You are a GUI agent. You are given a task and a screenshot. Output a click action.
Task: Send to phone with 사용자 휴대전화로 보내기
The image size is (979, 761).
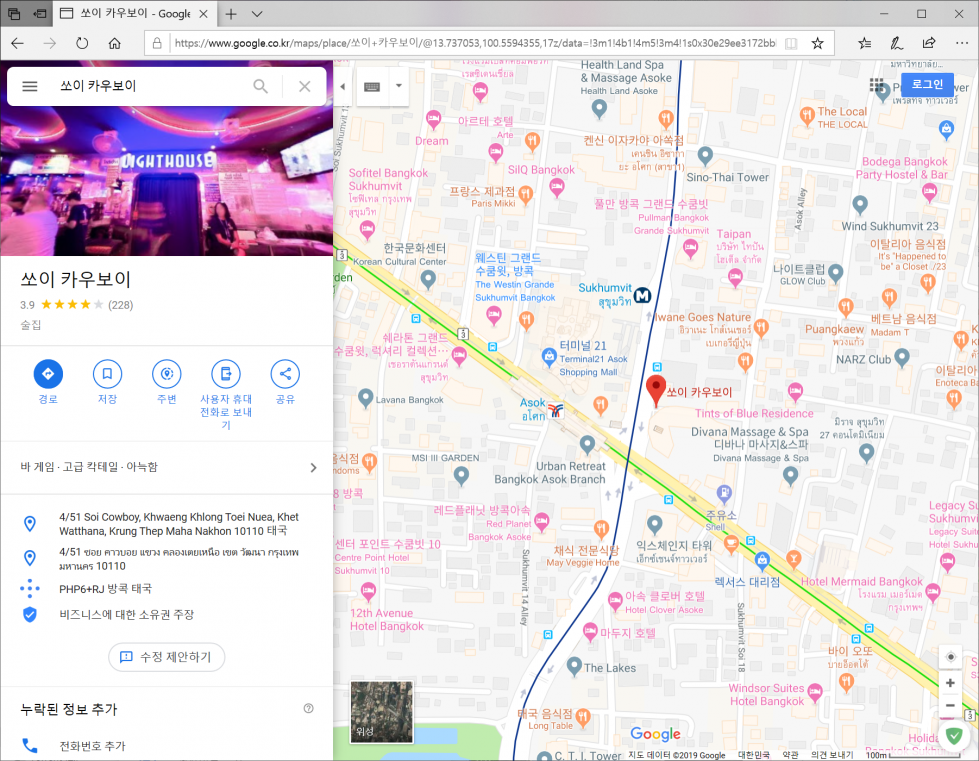click(226, 374)
